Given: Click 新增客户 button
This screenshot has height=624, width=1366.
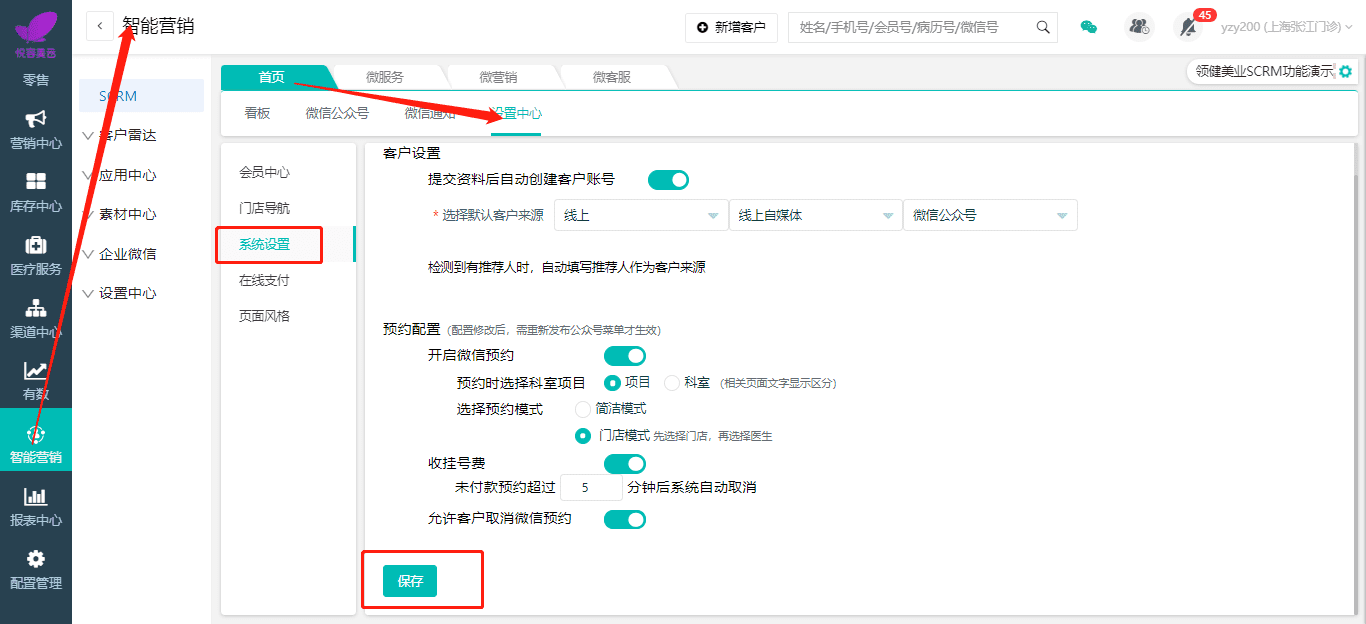Looking at the screenshot, I should [731, 27].
